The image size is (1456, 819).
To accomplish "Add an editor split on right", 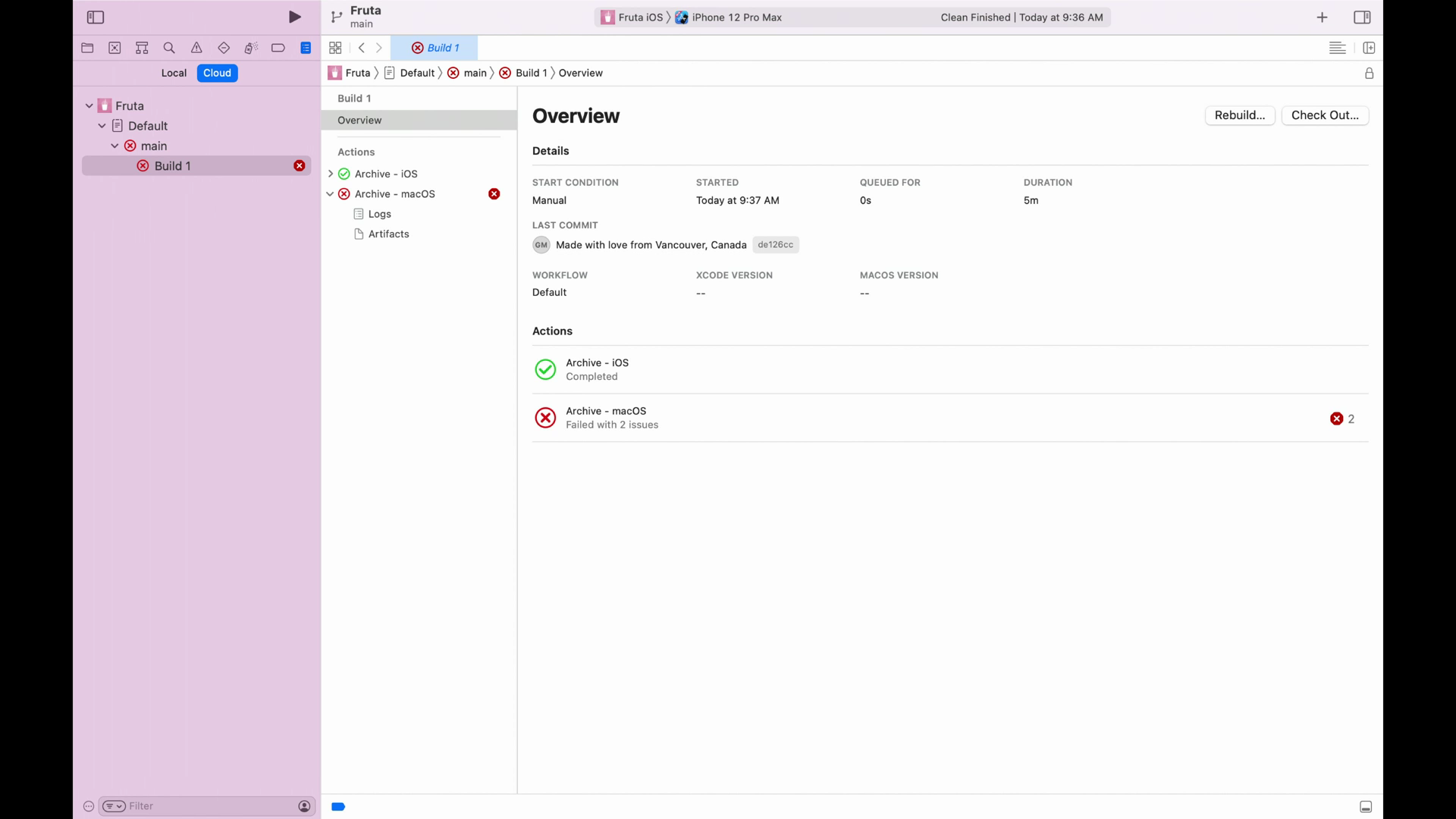I will coord(1369,48).
